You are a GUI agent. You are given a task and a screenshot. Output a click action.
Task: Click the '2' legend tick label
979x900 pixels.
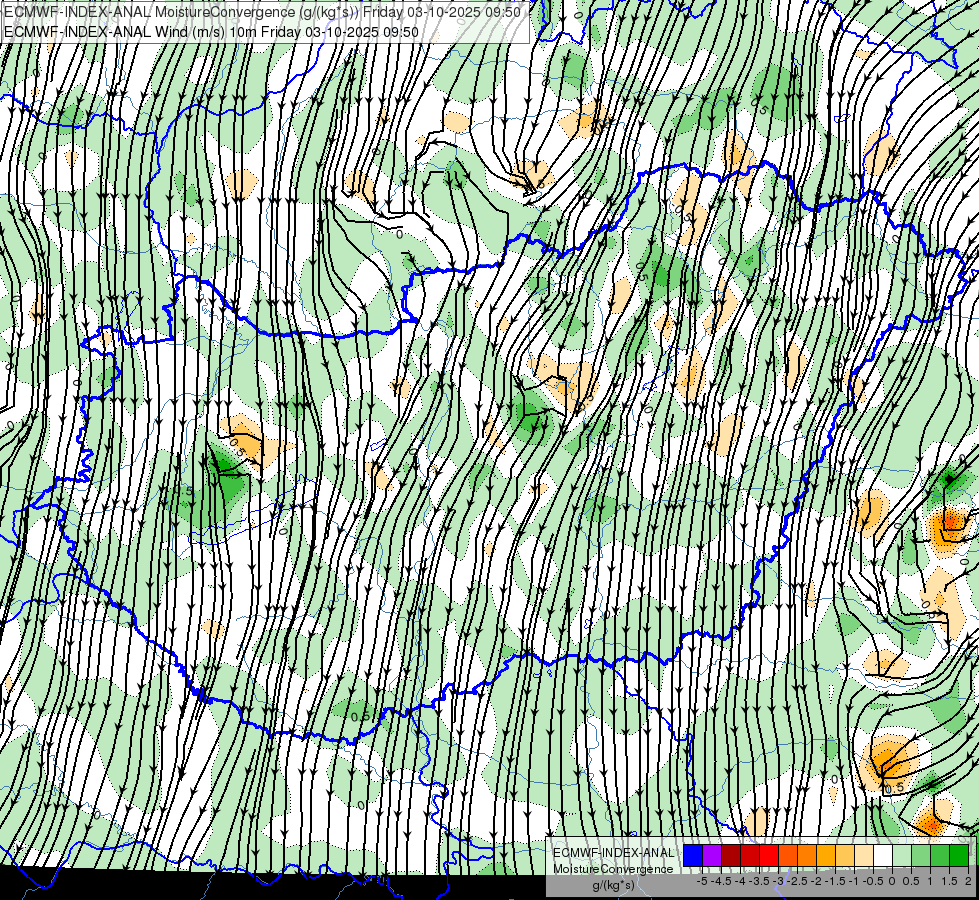[x=968, y=881]
